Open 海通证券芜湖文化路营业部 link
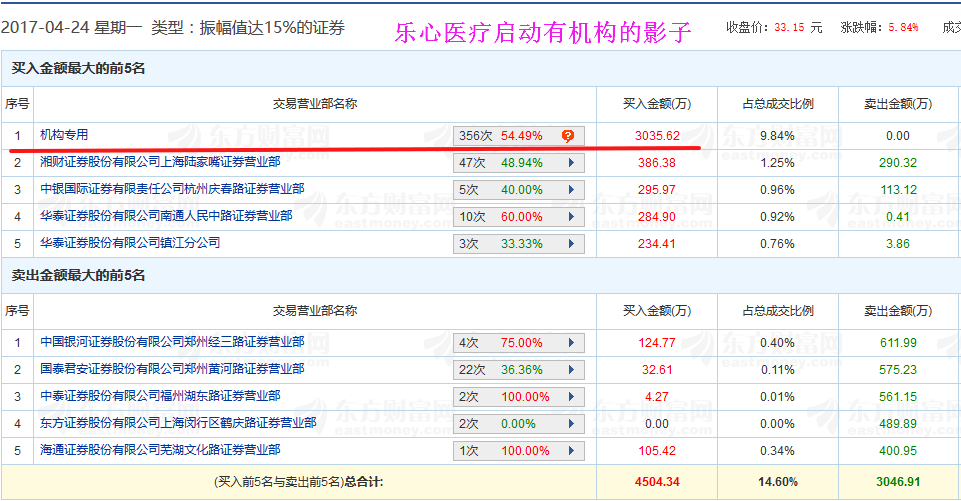This screenshot has width=961, height=501. coord(160,451)
